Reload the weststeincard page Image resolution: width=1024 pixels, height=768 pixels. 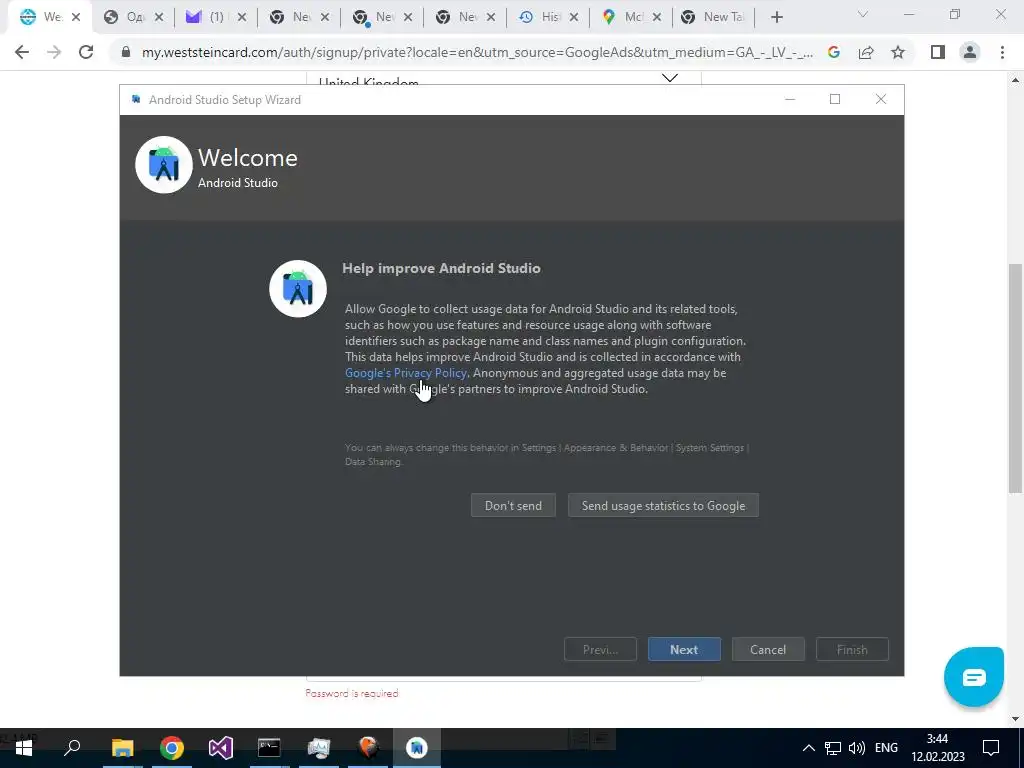[86, 52]
